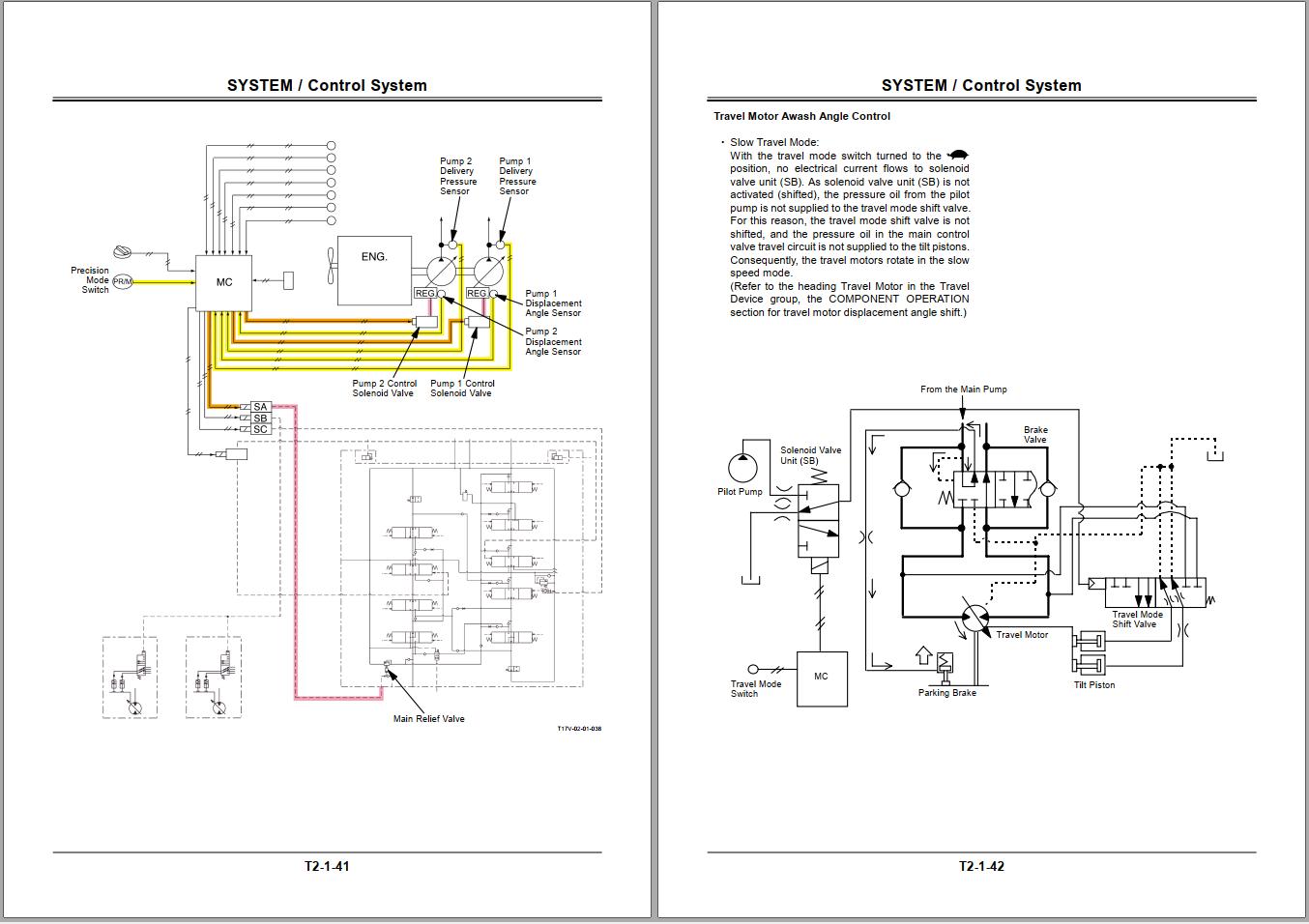Click the "Main Relief Valve" label

pyautogui.click(x=428, y=719)
